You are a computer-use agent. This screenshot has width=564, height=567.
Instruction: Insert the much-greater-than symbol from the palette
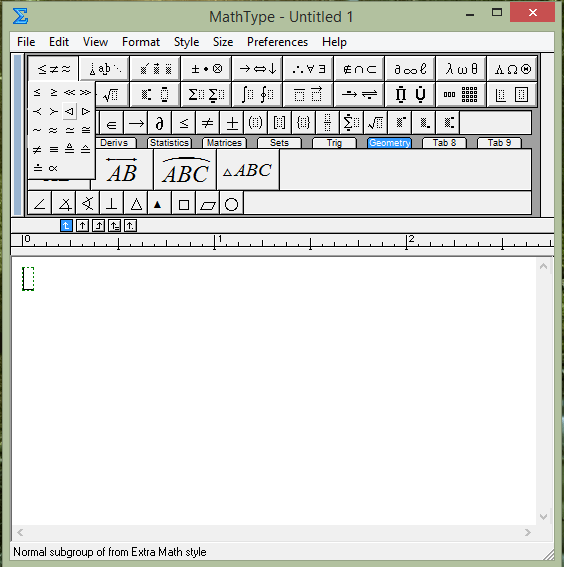click(86, 93)
